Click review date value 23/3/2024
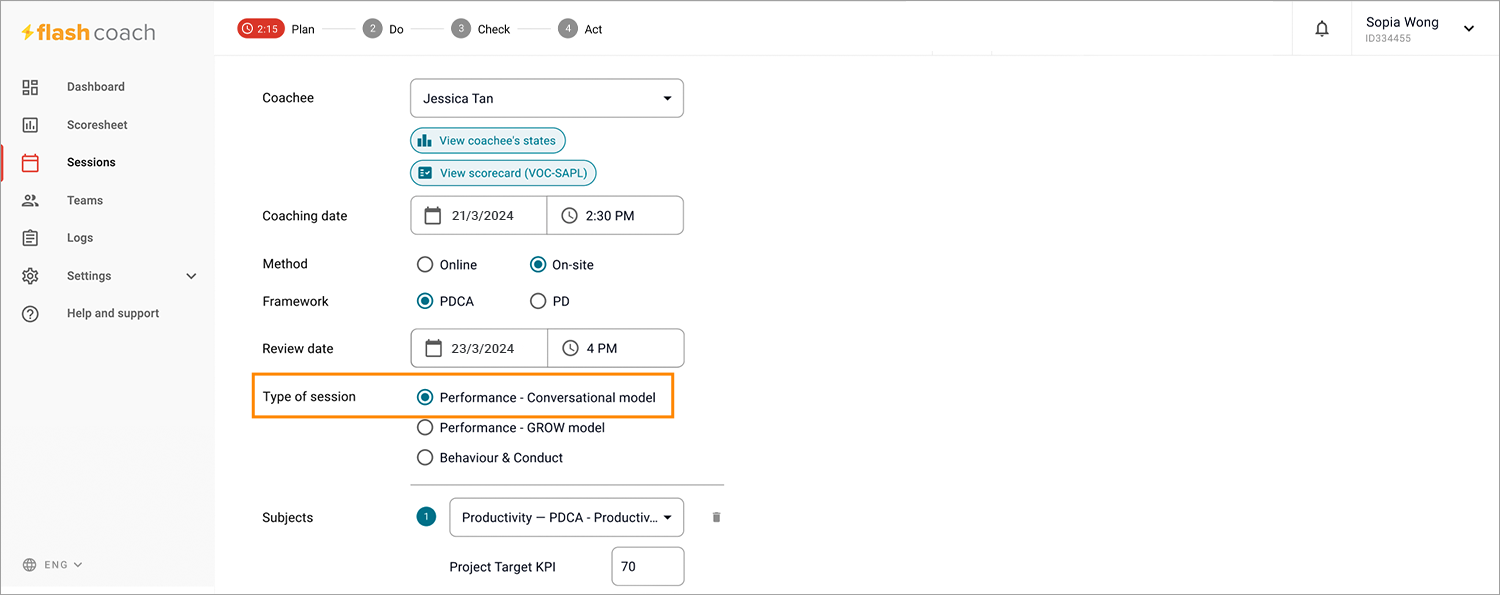This screenshot has height=595, width=1500. (483, 349)
